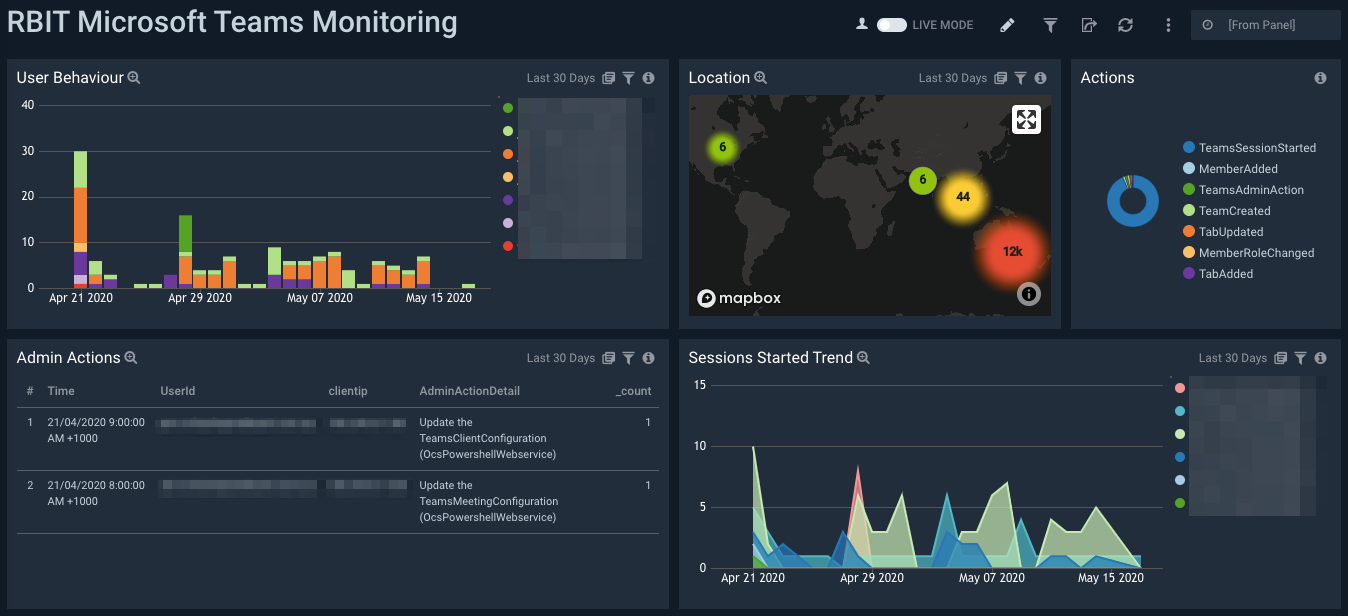
Task: Select the green 6 cluster near India
Action: pyautogui.click(x=922, y=181)
